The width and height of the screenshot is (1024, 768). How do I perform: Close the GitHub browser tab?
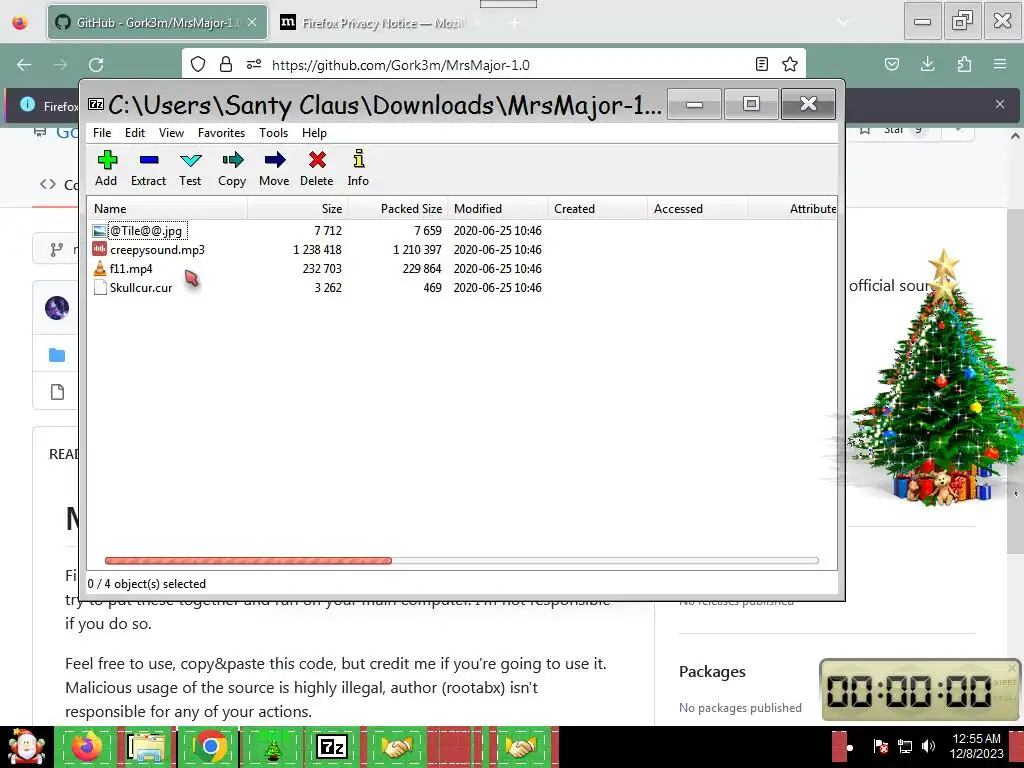pos(252,22)
